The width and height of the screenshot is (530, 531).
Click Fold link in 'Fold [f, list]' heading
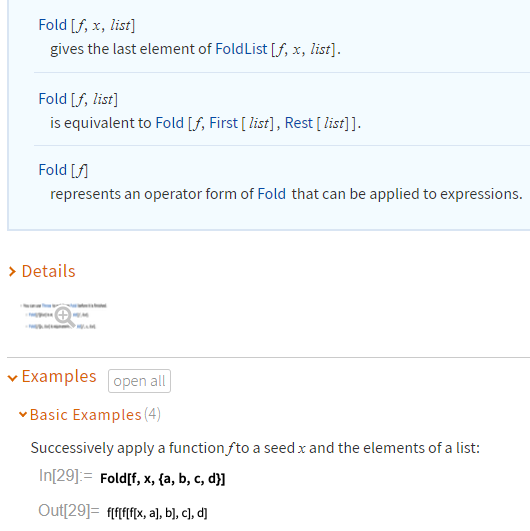pos(52,99)
